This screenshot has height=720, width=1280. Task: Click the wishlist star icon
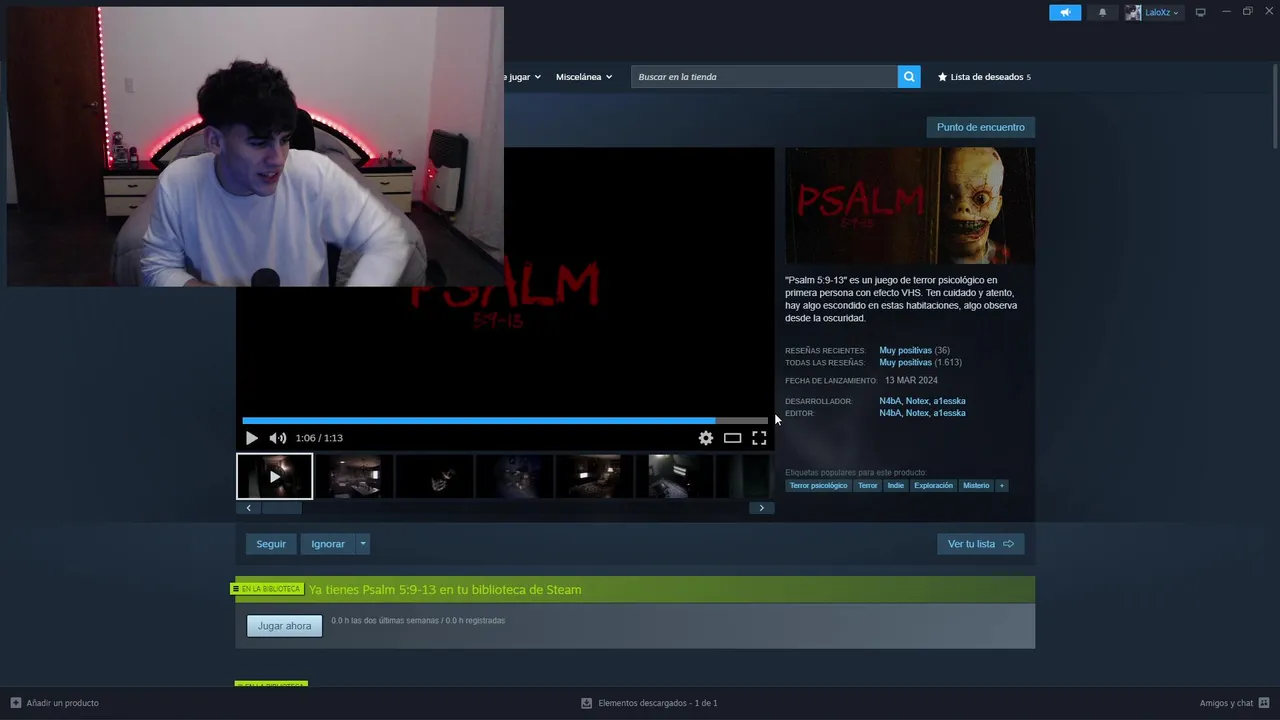(x=942, y=77)
